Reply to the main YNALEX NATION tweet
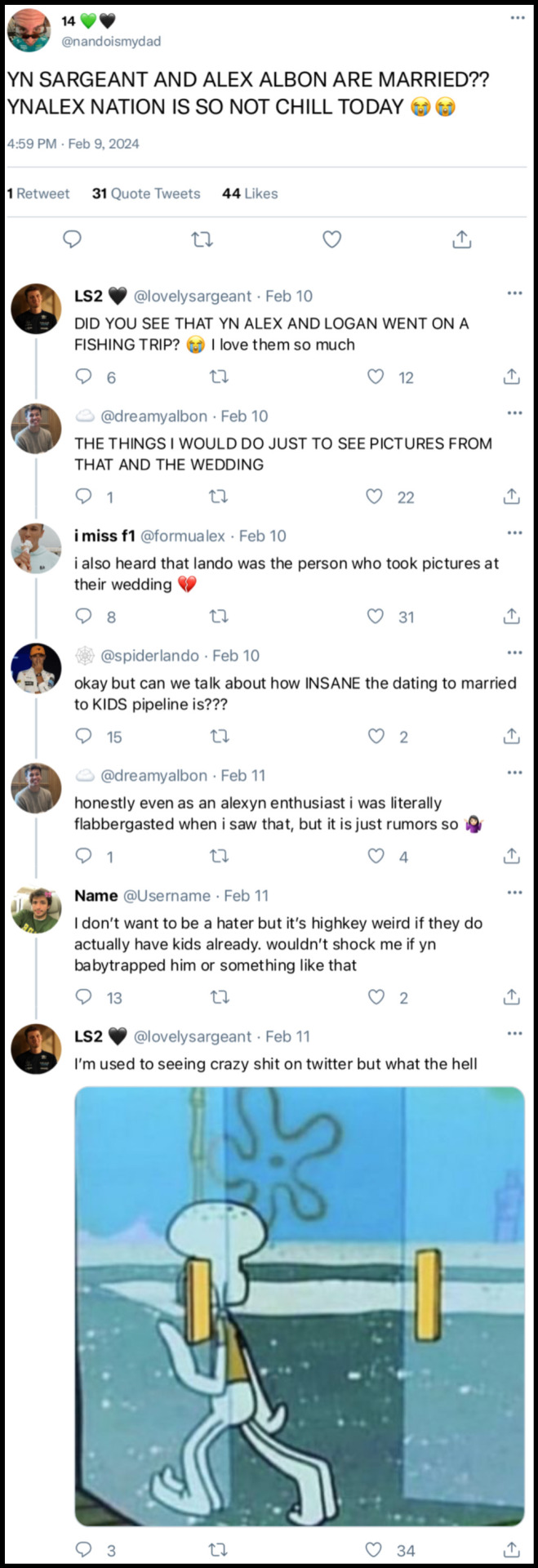Image resolution: width=538 pixels, height=1568 pixels. (x=72, y=239)
